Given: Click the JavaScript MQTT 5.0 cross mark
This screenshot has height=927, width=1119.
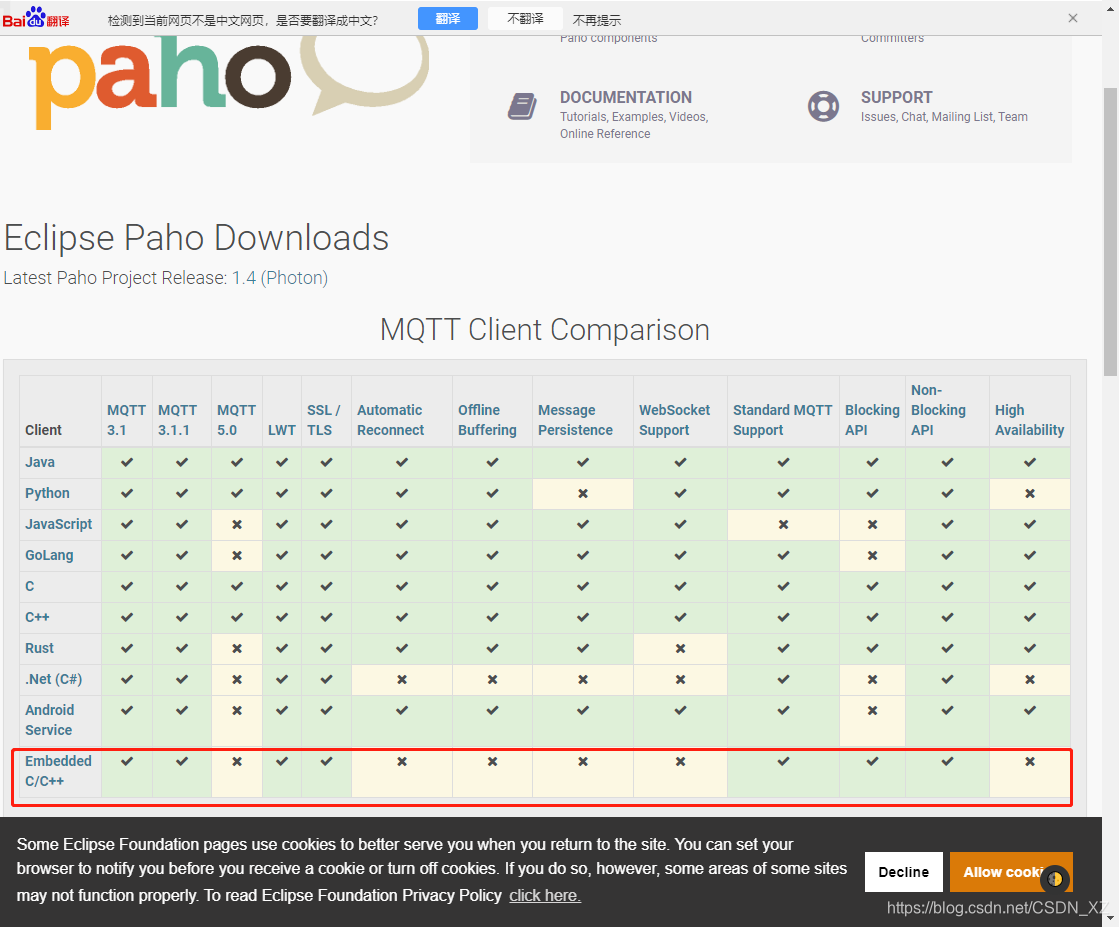Looking at the screenshot, I should coord(237,525).
